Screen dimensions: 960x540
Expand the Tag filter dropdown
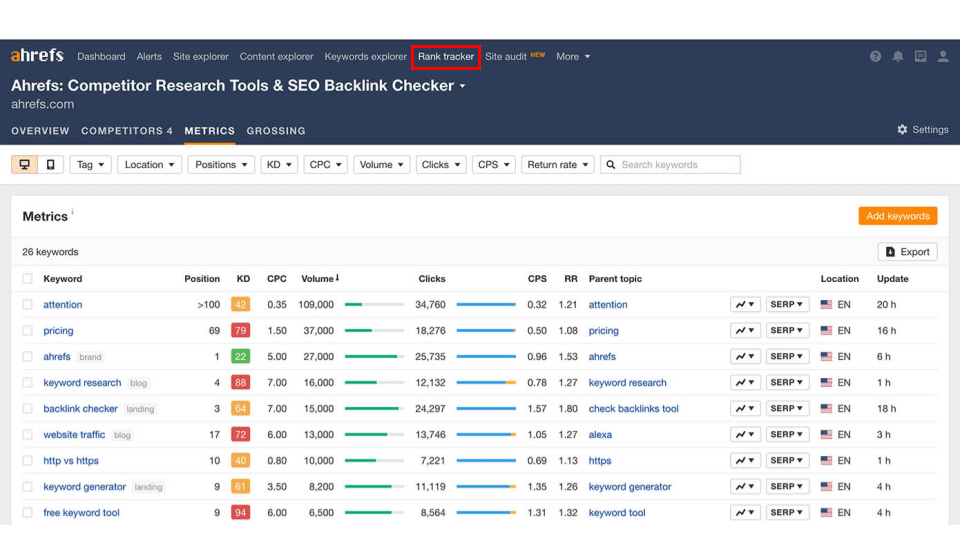tap(91, 165)
